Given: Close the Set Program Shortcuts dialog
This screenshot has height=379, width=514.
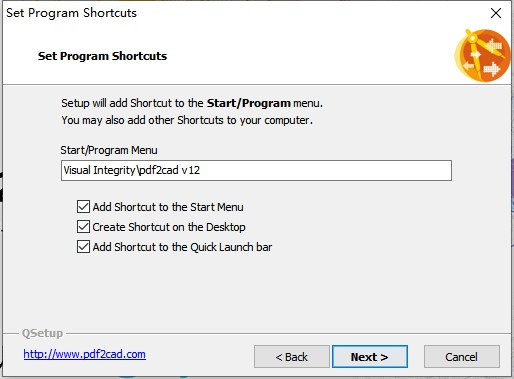Looking at the screenshot, I should click(496, 13).
